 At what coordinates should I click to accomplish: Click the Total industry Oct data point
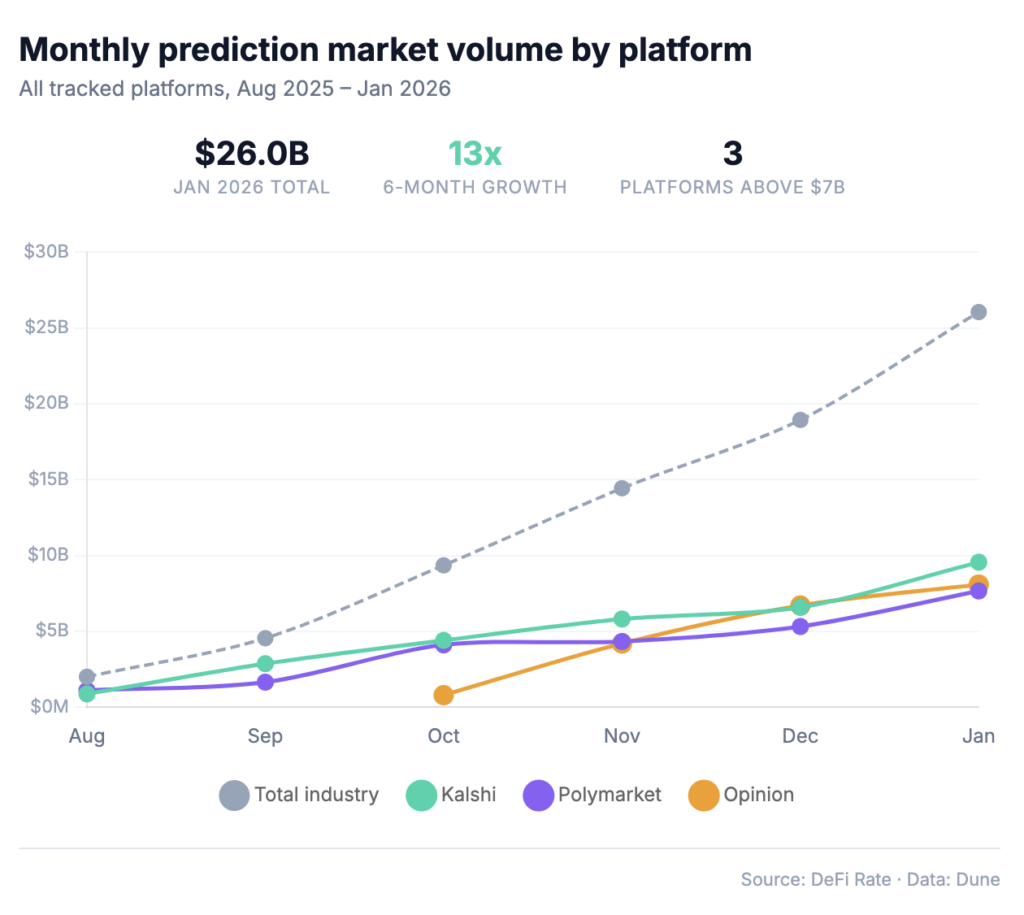(x=443, y=565)
